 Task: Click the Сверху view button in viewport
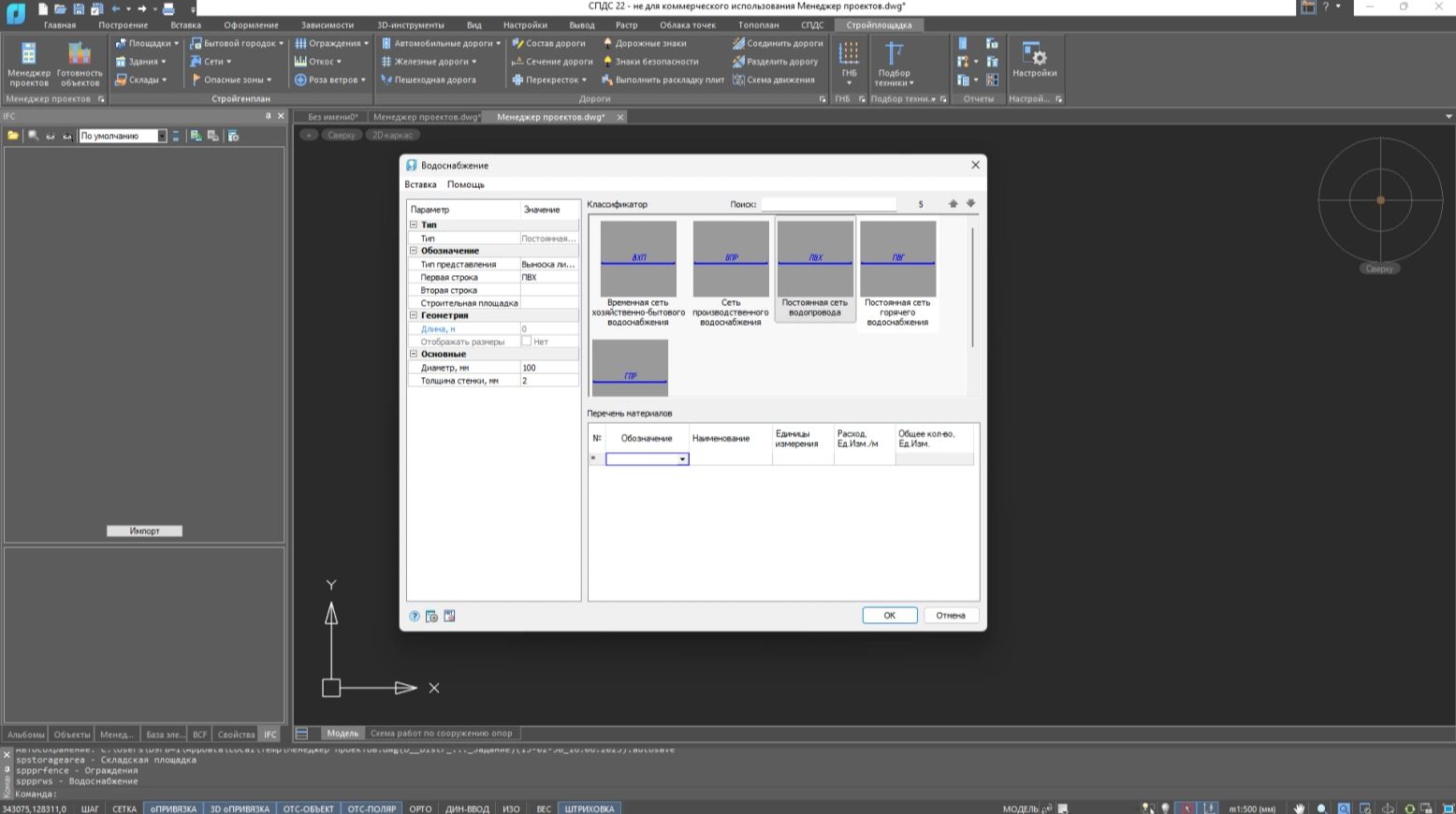(x=342, y=135)
